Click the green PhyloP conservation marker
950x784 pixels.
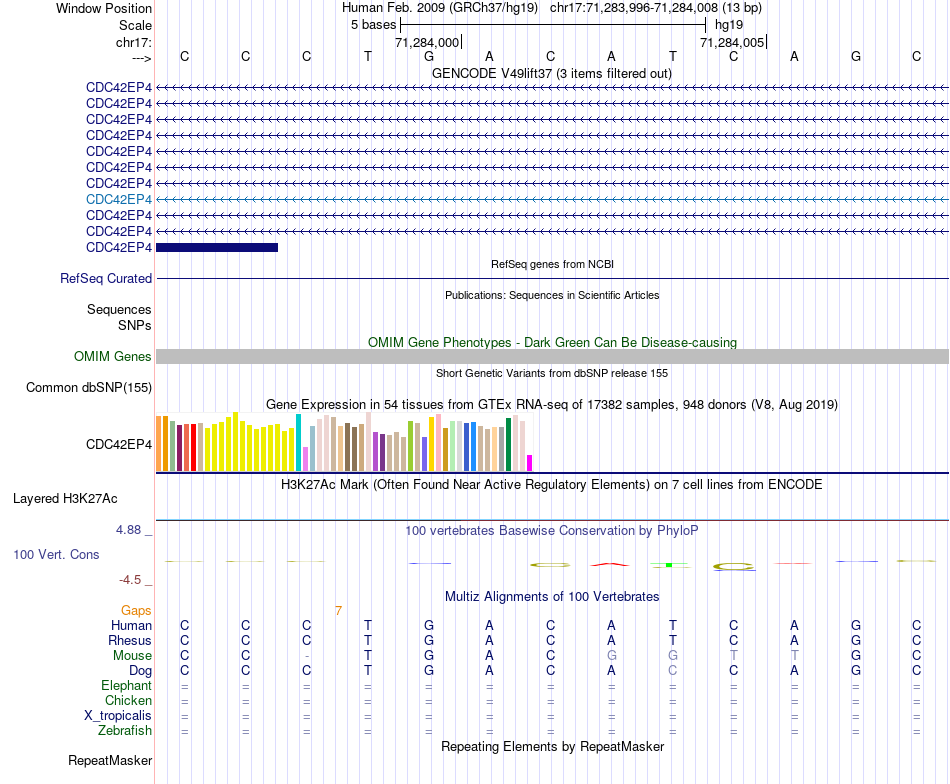point(669,565)
